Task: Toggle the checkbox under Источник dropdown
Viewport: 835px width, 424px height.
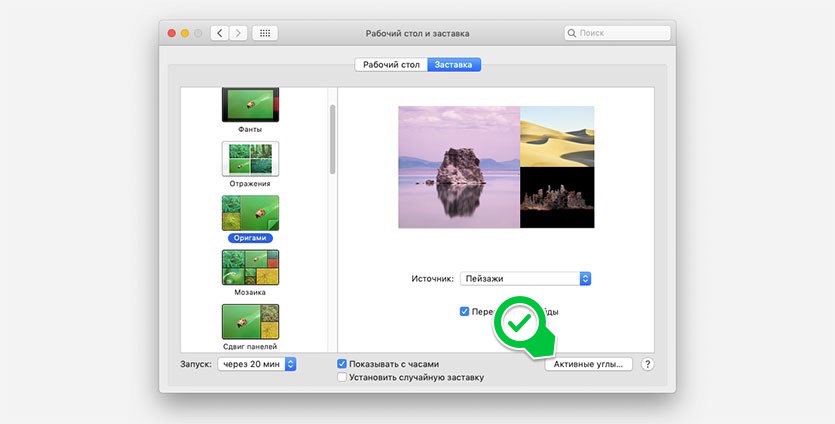Action: tap(465, 311)
